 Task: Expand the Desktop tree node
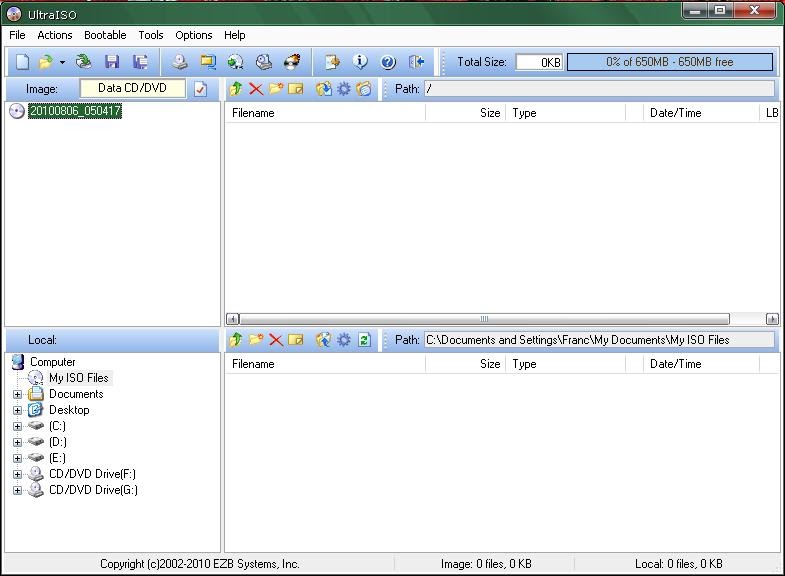pyautogui.click(x=18, y=410)
